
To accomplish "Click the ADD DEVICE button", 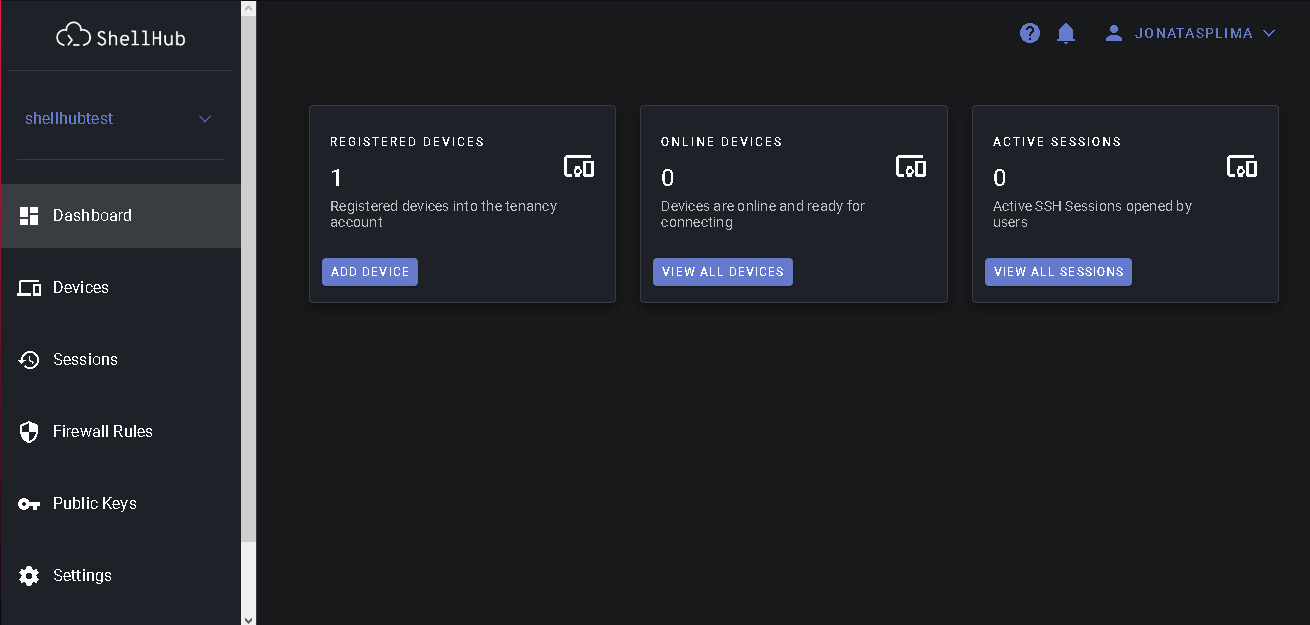I will pos(370,272).
